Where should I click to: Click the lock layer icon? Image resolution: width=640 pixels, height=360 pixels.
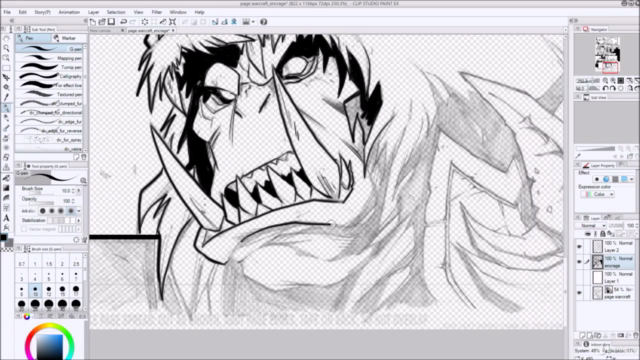602,234
